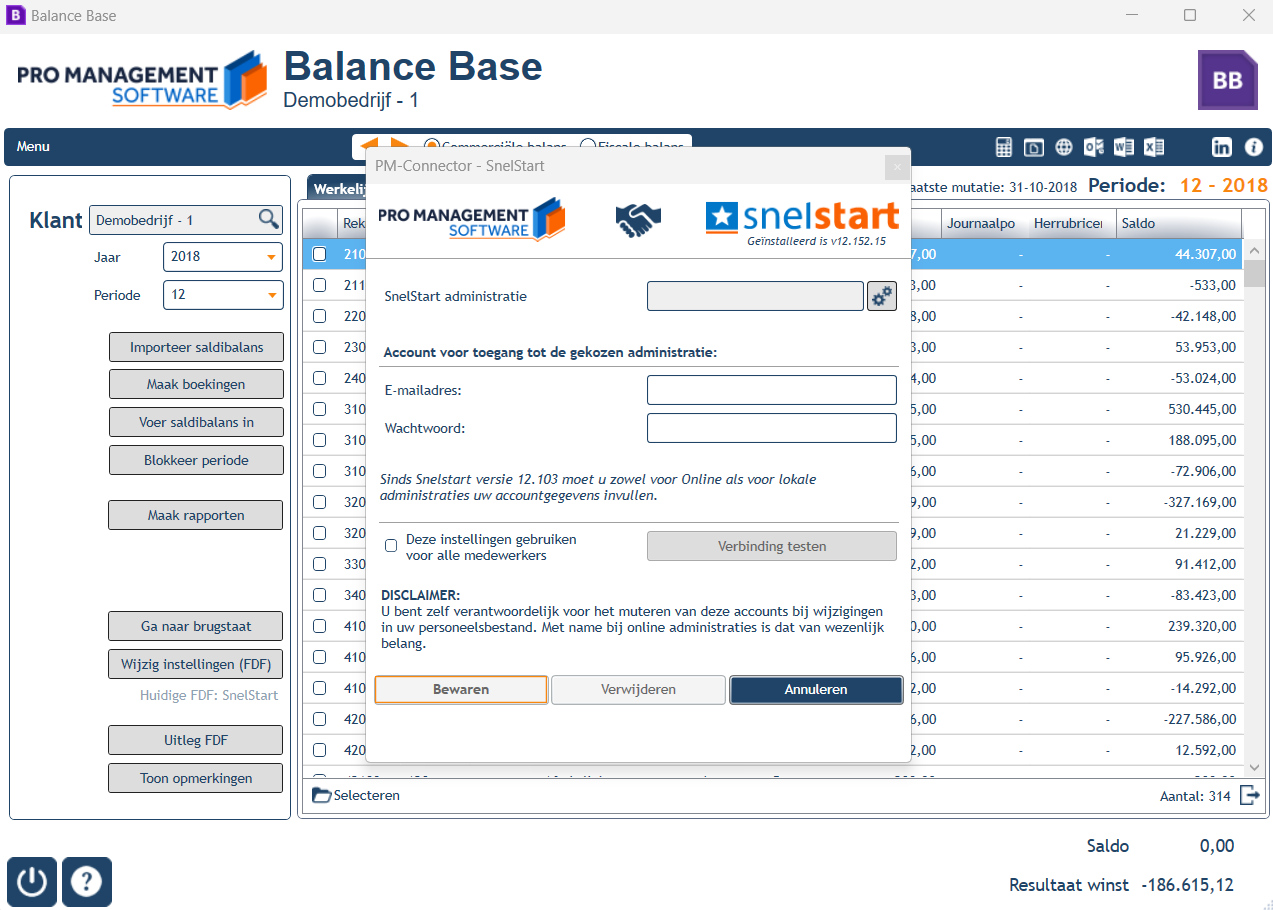Open the calculator icon in toolbar
Viewport: 1273px width, 910px height.
(1004, 147)
